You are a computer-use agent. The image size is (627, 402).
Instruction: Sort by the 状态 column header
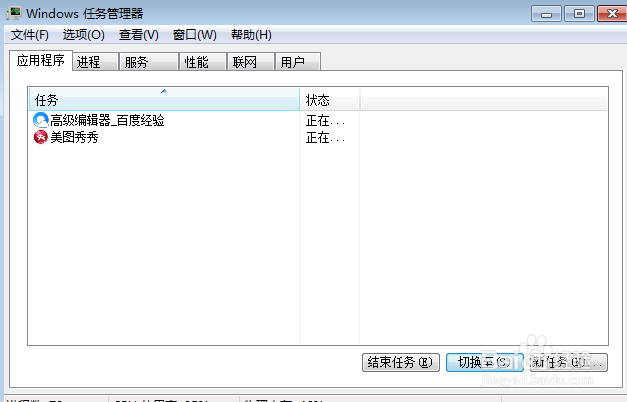329,99
